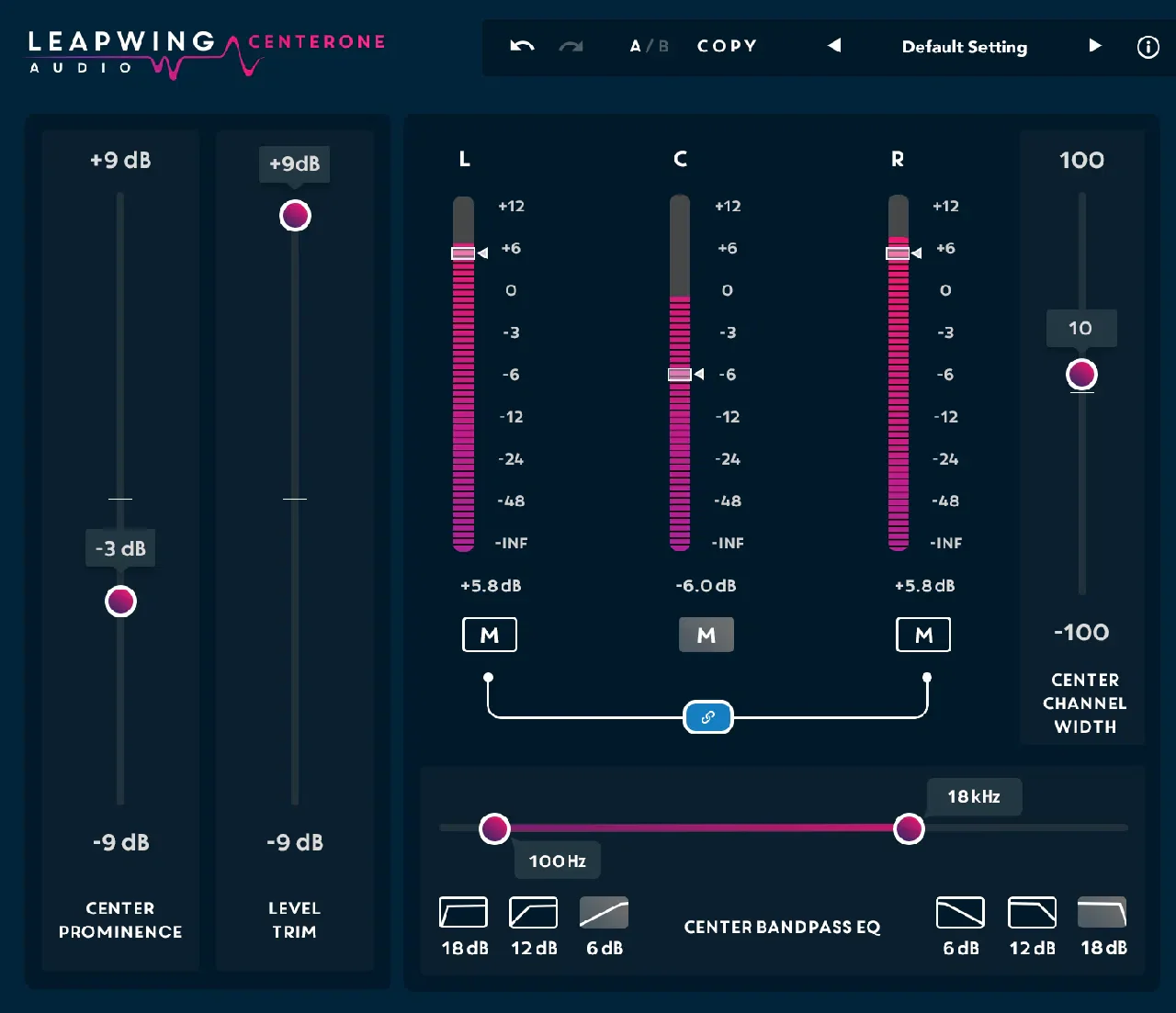Mute the L channel
This screenshot has width=1176, height=1013.
pos(490,635)
